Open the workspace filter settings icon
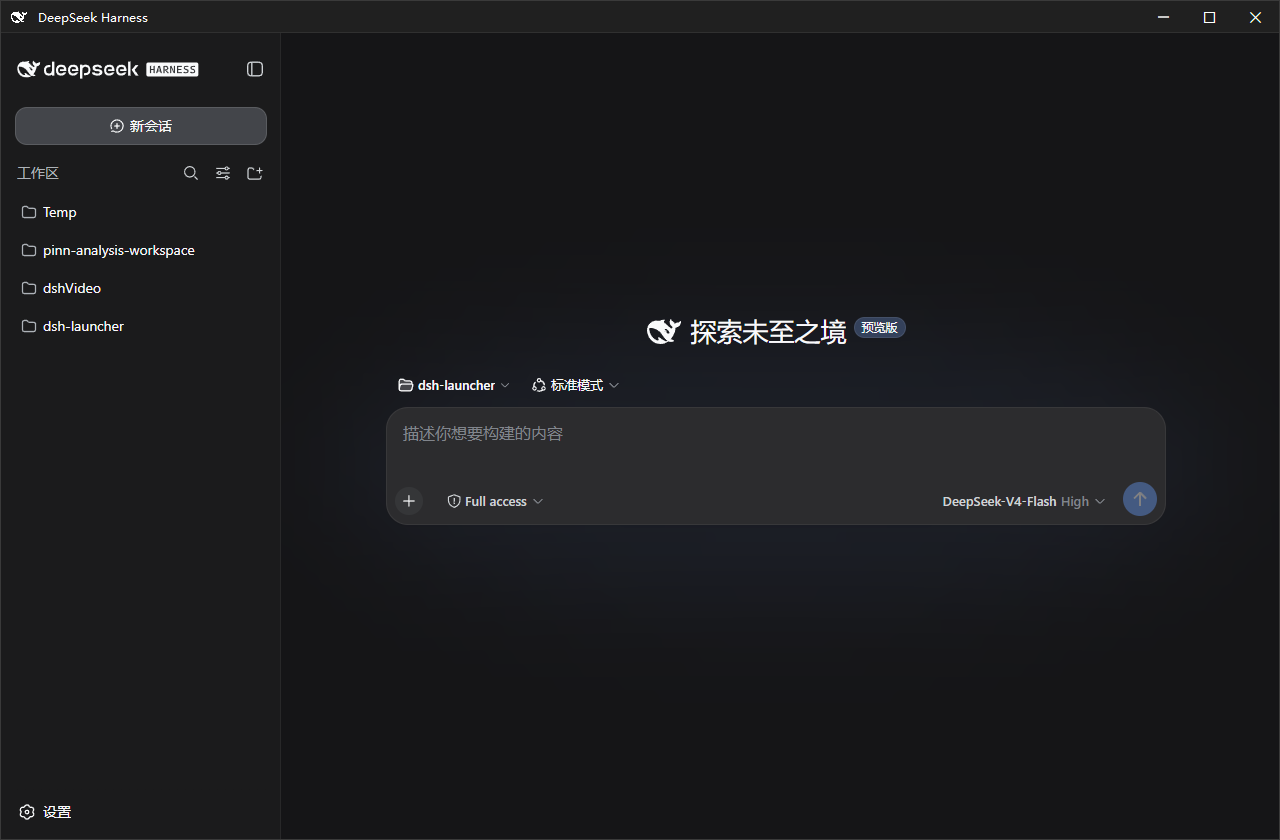Image resolution: width=1280 pixels, height=840 pixels. [x=223, y=173]
